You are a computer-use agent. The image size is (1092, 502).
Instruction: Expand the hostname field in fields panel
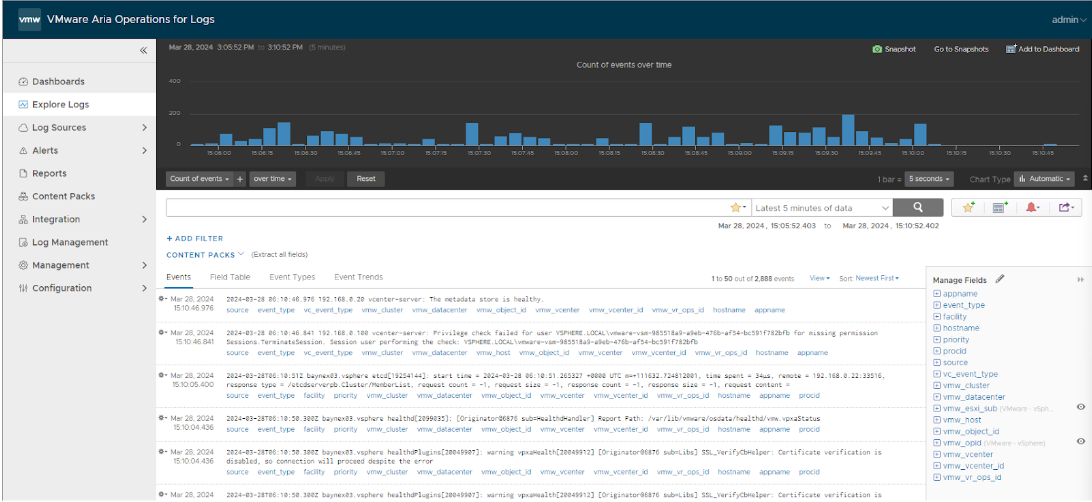937,328
